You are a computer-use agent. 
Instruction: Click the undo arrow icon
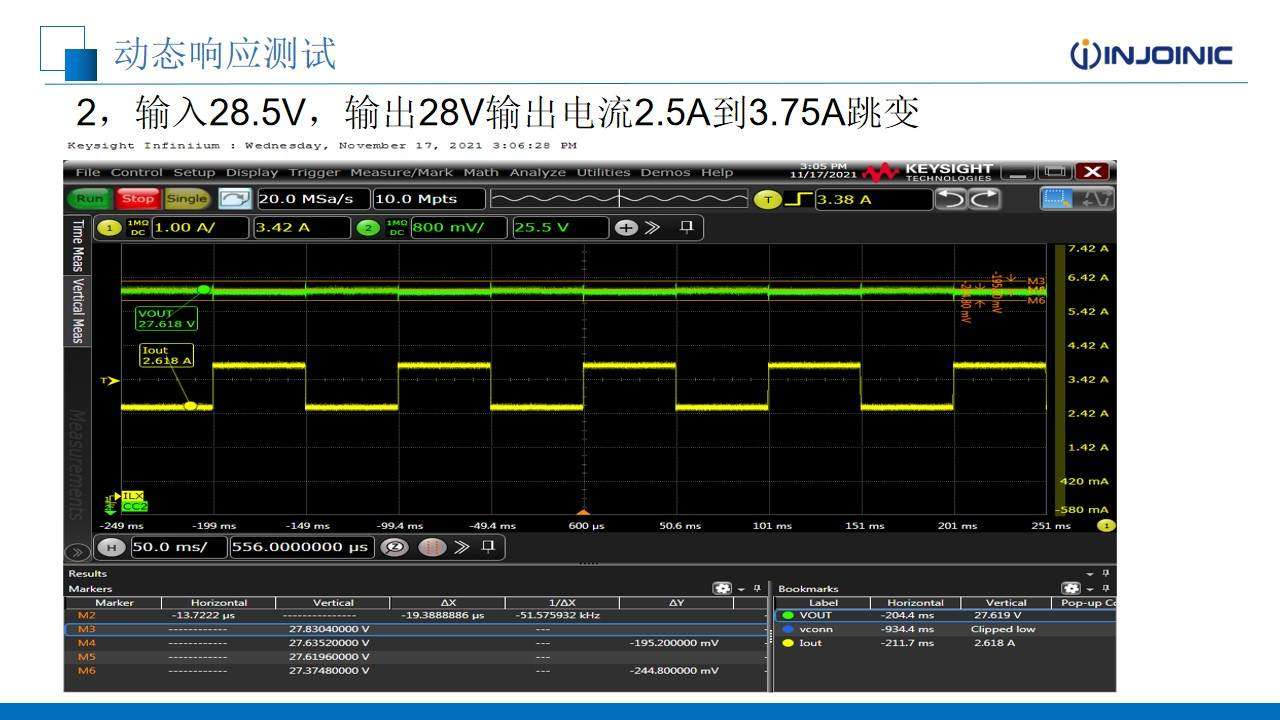point(950,199)
